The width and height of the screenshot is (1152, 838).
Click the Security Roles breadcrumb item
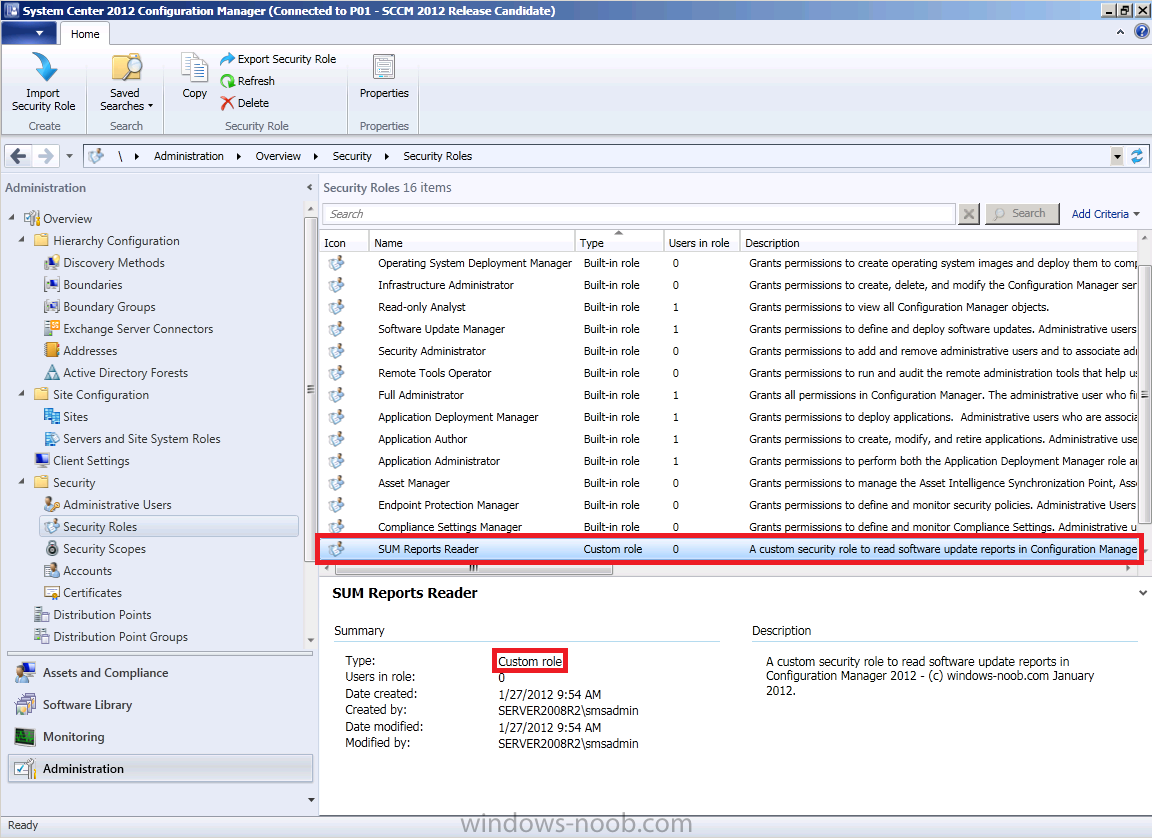(x=437, y=156)
